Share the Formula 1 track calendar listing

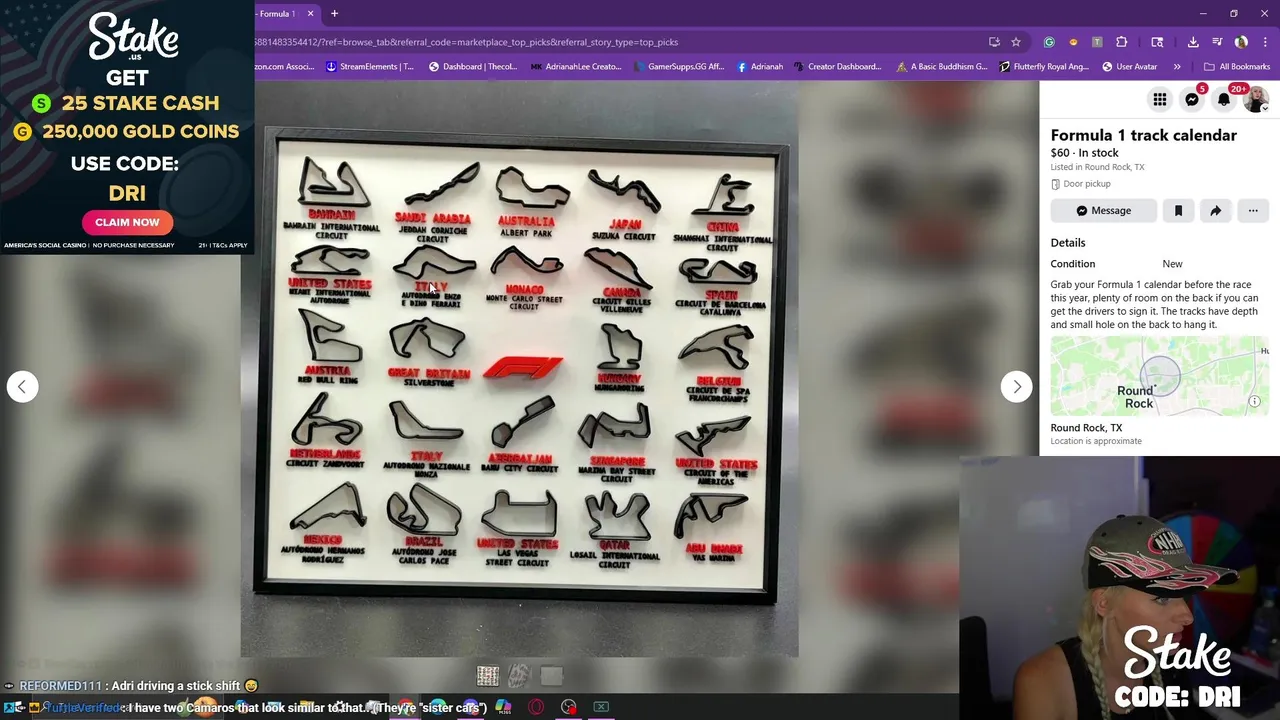(1215, 211)
